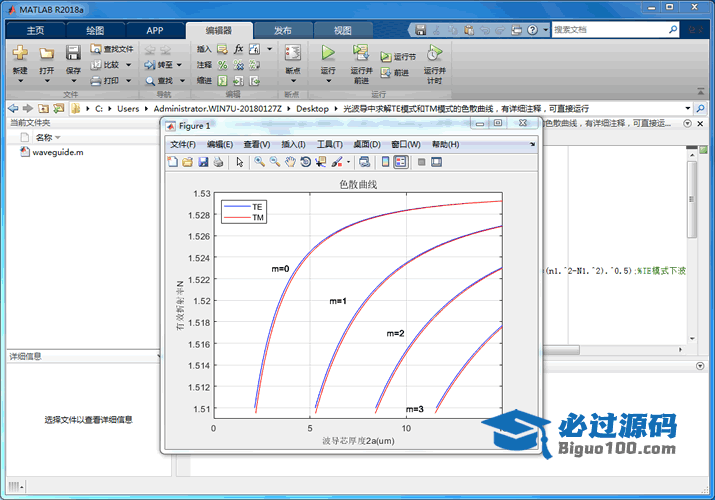Click the smart indent icon next to 缩进
The width and height of the screenshot is (715, 500).
pyautogui.click(x=223, y=81)
